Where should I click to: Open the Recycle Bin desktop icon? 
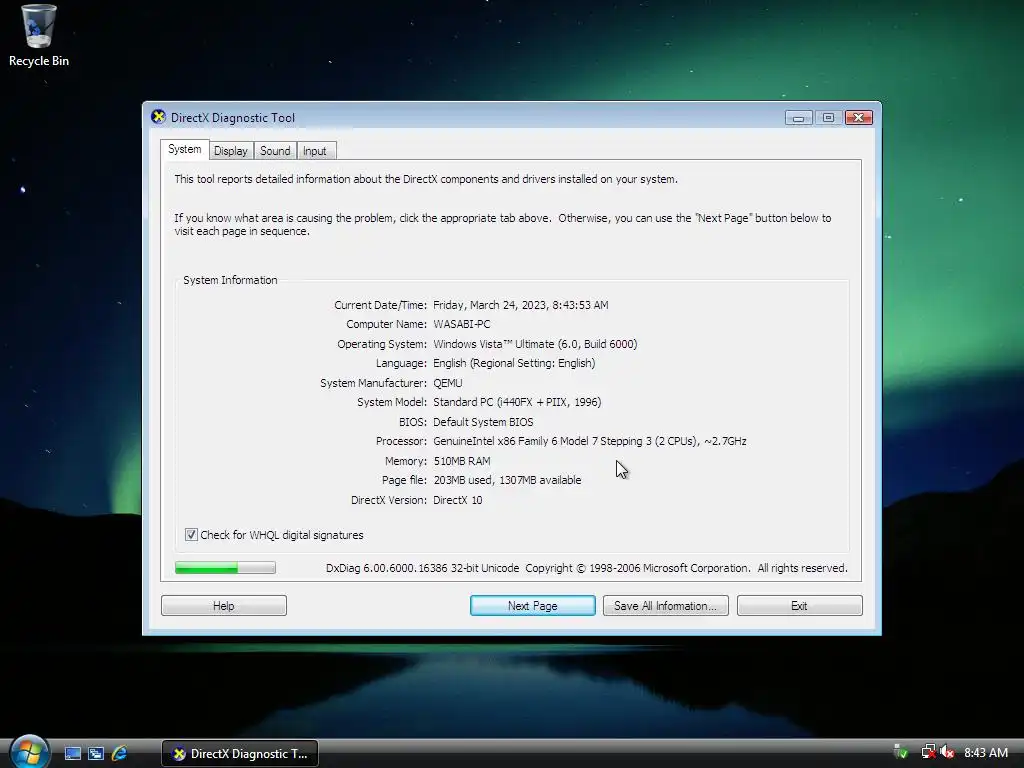(39, 36)
